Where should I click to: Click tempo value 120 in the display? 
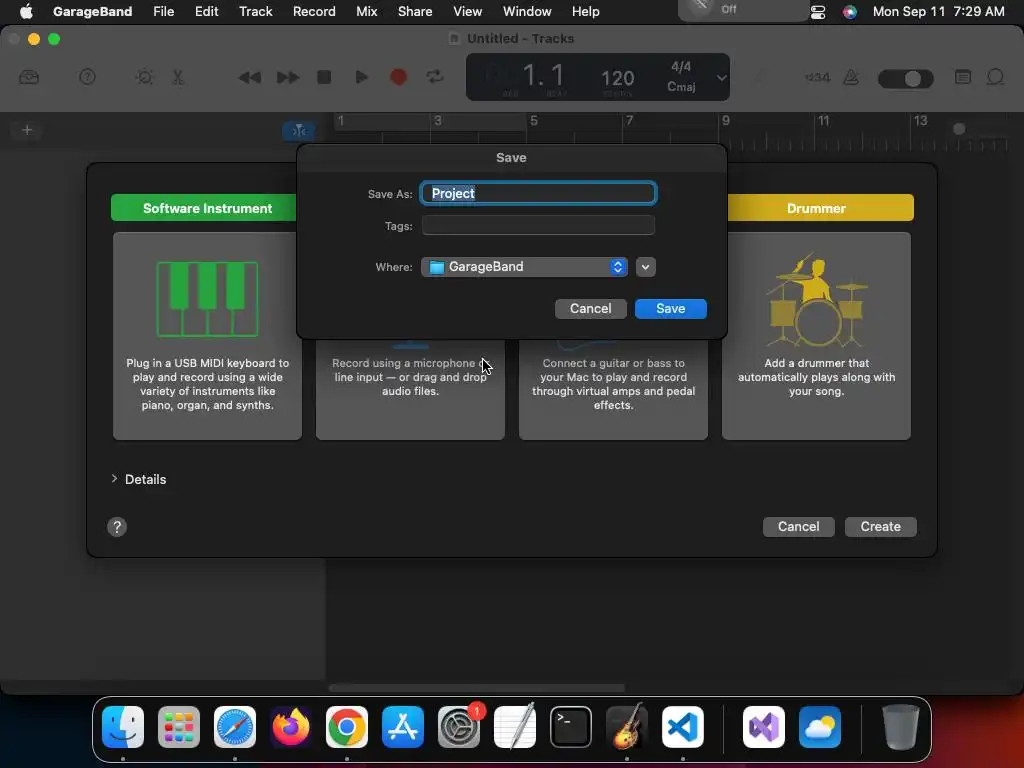click(x=617, y=78)
